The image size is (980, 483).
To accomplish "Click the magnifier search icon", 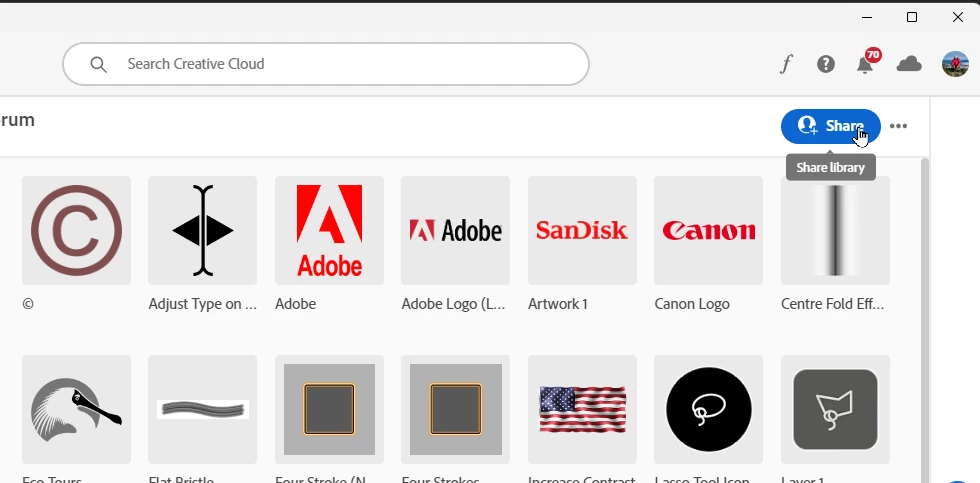I will pyautogui.click(x=98, y=64).
